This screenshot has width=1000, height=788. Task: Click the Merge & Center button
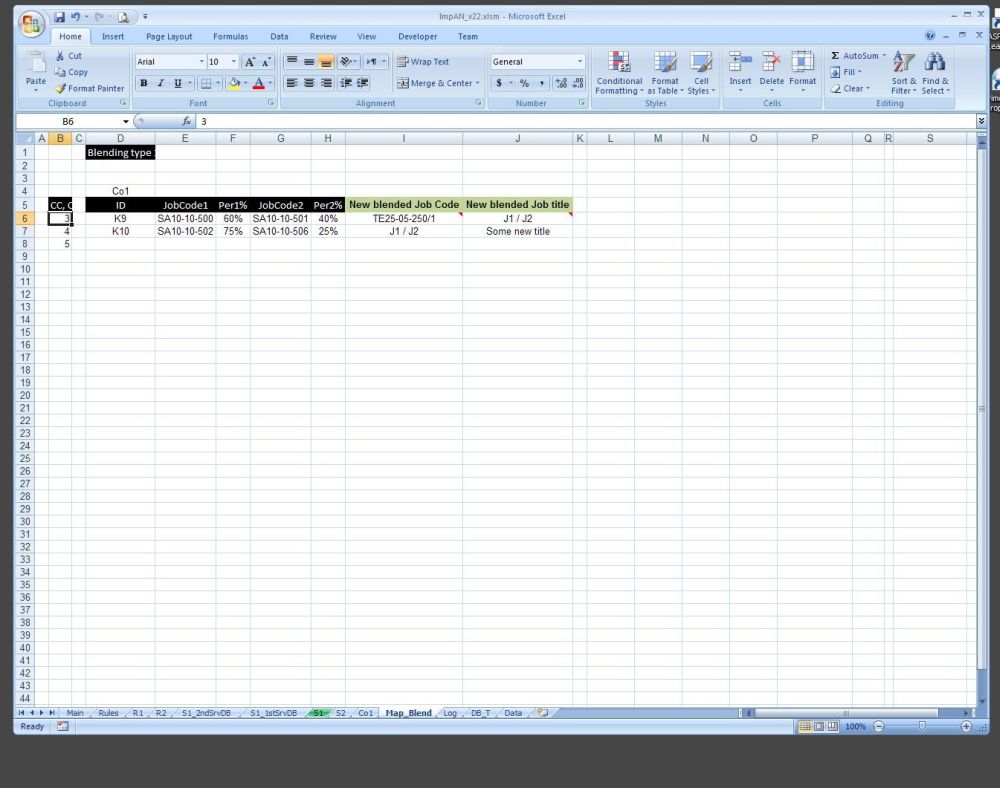click(438, 84)
